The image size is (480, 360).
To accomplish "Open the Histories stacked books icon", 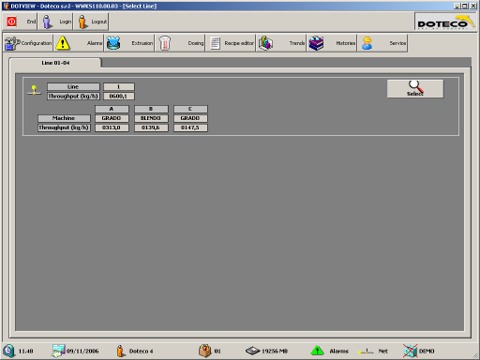I will pos(316,43).
